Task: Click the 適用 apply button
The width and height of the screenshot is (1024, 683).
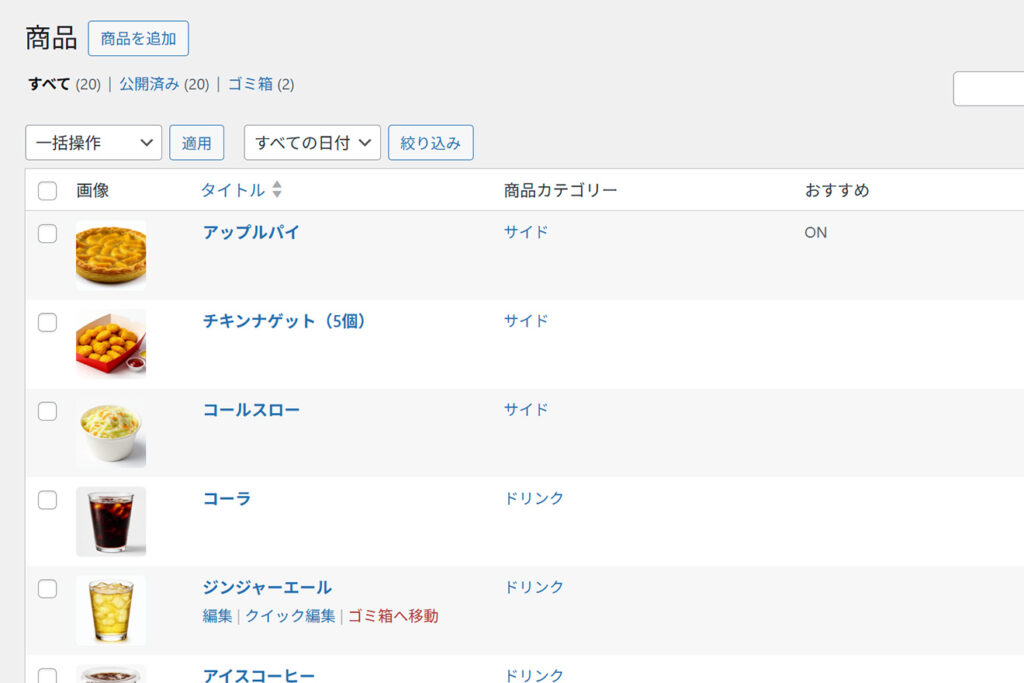Action: click(x=196, y=143)
